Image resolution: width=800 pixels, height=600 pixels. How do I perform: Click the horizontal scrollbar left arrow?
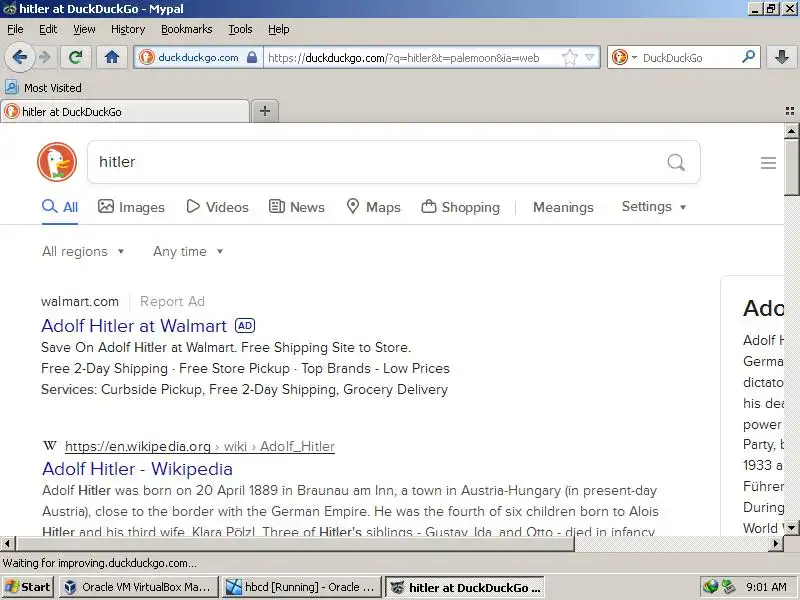click(x=7, y=543)
